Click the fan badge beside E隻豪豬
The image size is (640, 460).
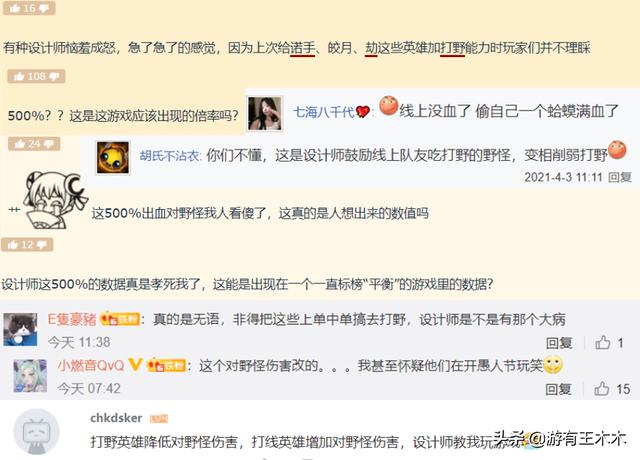pos(120,319)
